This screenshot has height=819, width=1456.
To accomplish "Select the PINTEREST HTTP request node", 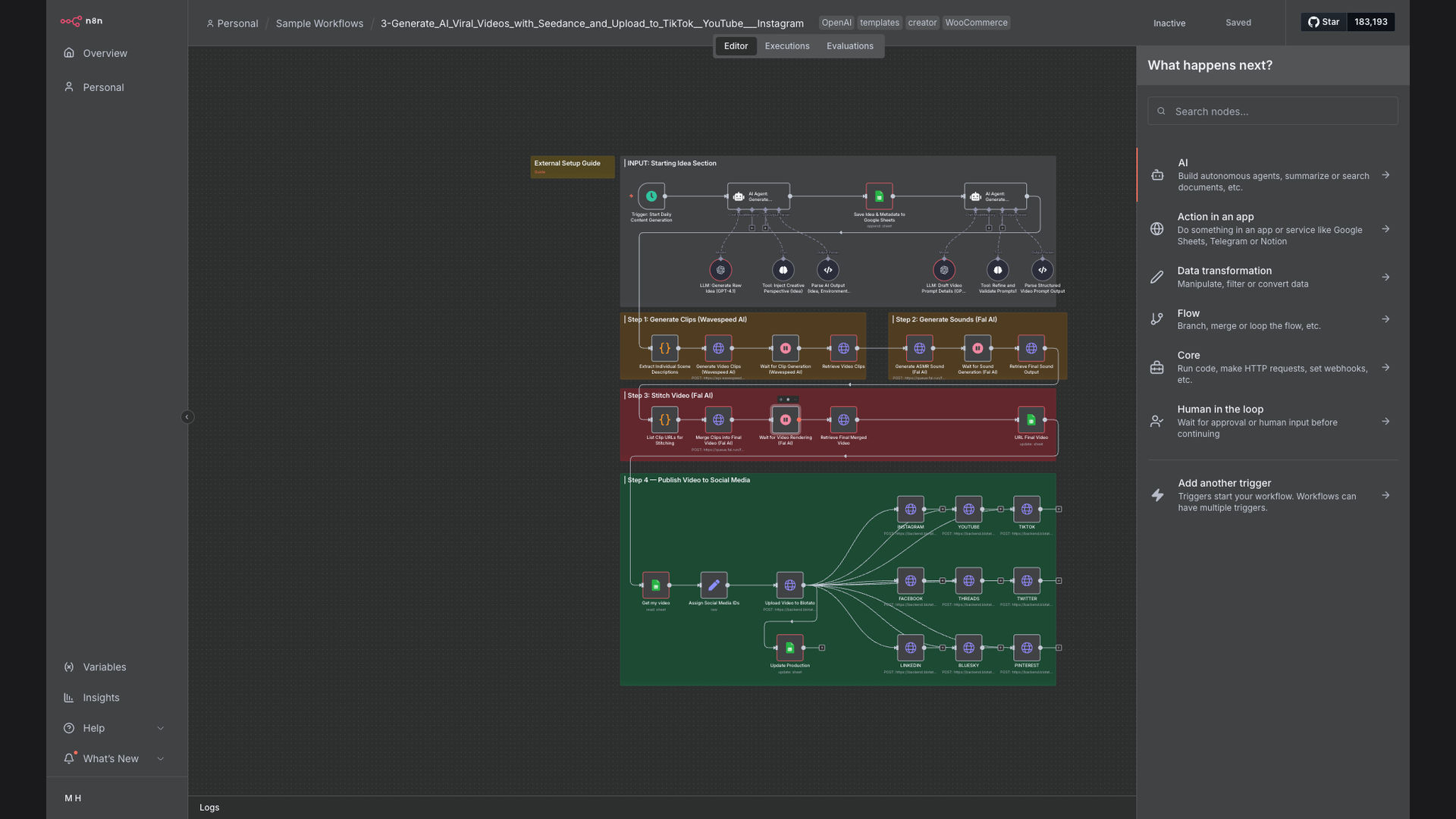I will tap(1027, 648).
